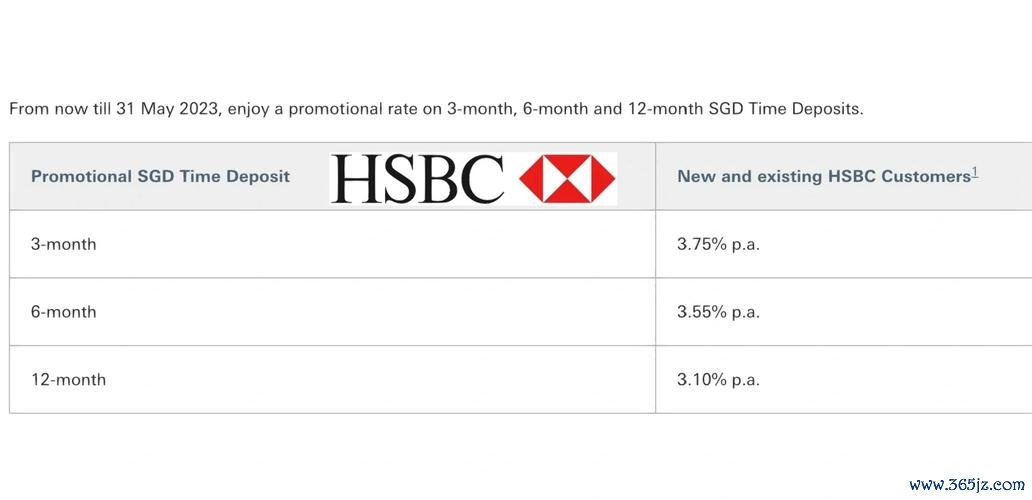1032x500 pixels.
Task: Click the promotional rate intro sentence
Action: (x=436, y=109)
